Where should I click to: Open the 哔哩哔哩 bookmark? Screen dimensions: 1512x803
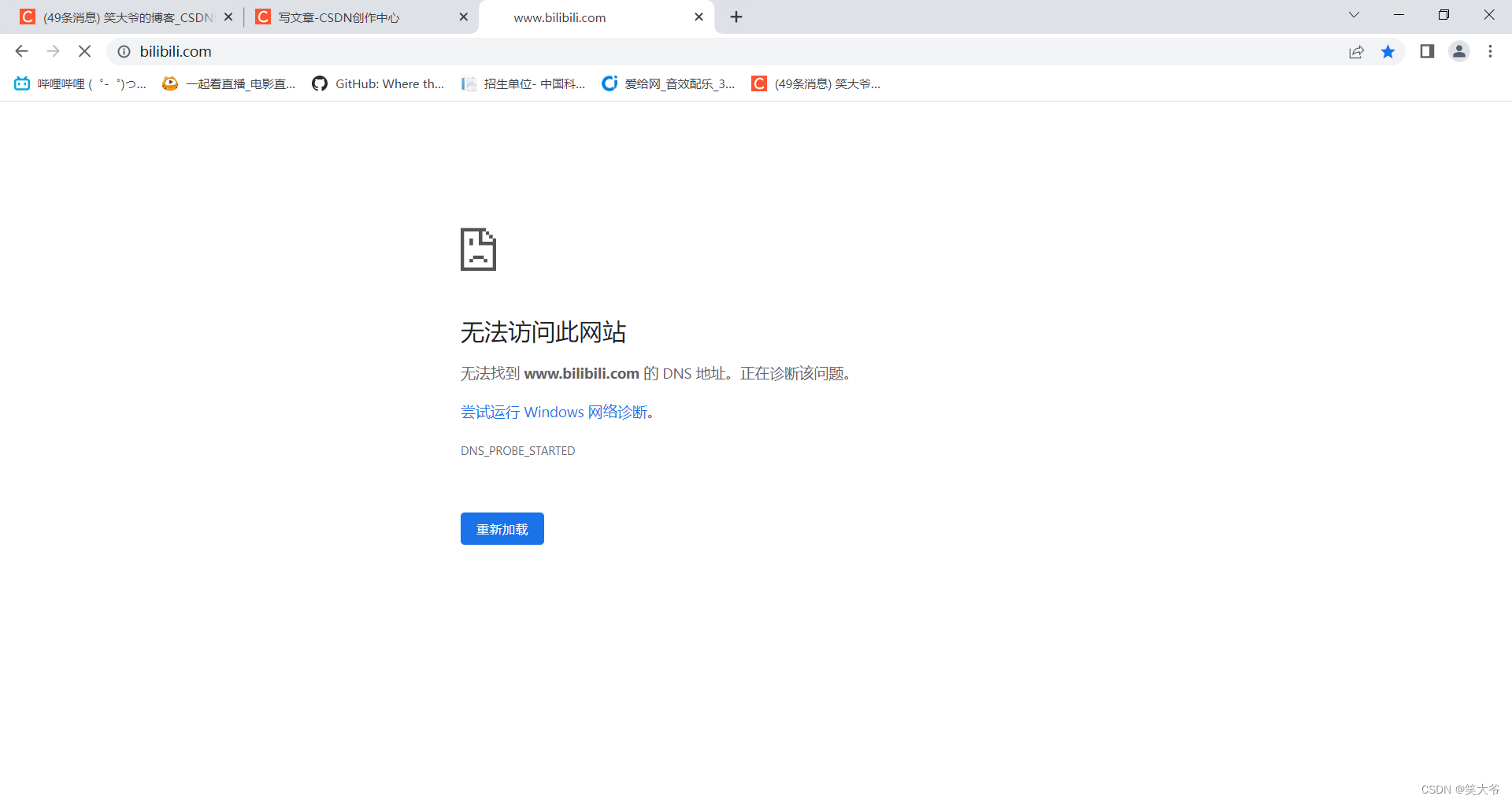coord(80,83)
